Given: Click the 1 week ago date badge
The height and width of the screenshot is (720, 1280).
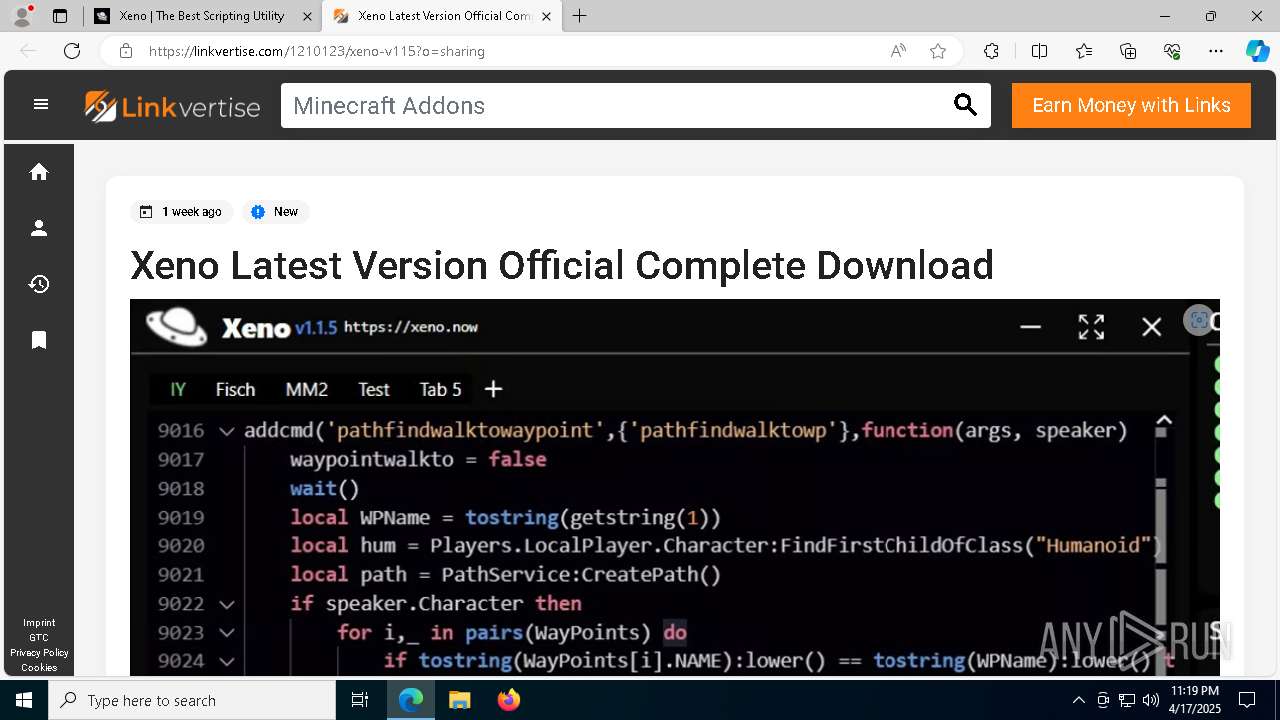Looking at the screenshot, I should pyautogui.click(x=182, y=212).
